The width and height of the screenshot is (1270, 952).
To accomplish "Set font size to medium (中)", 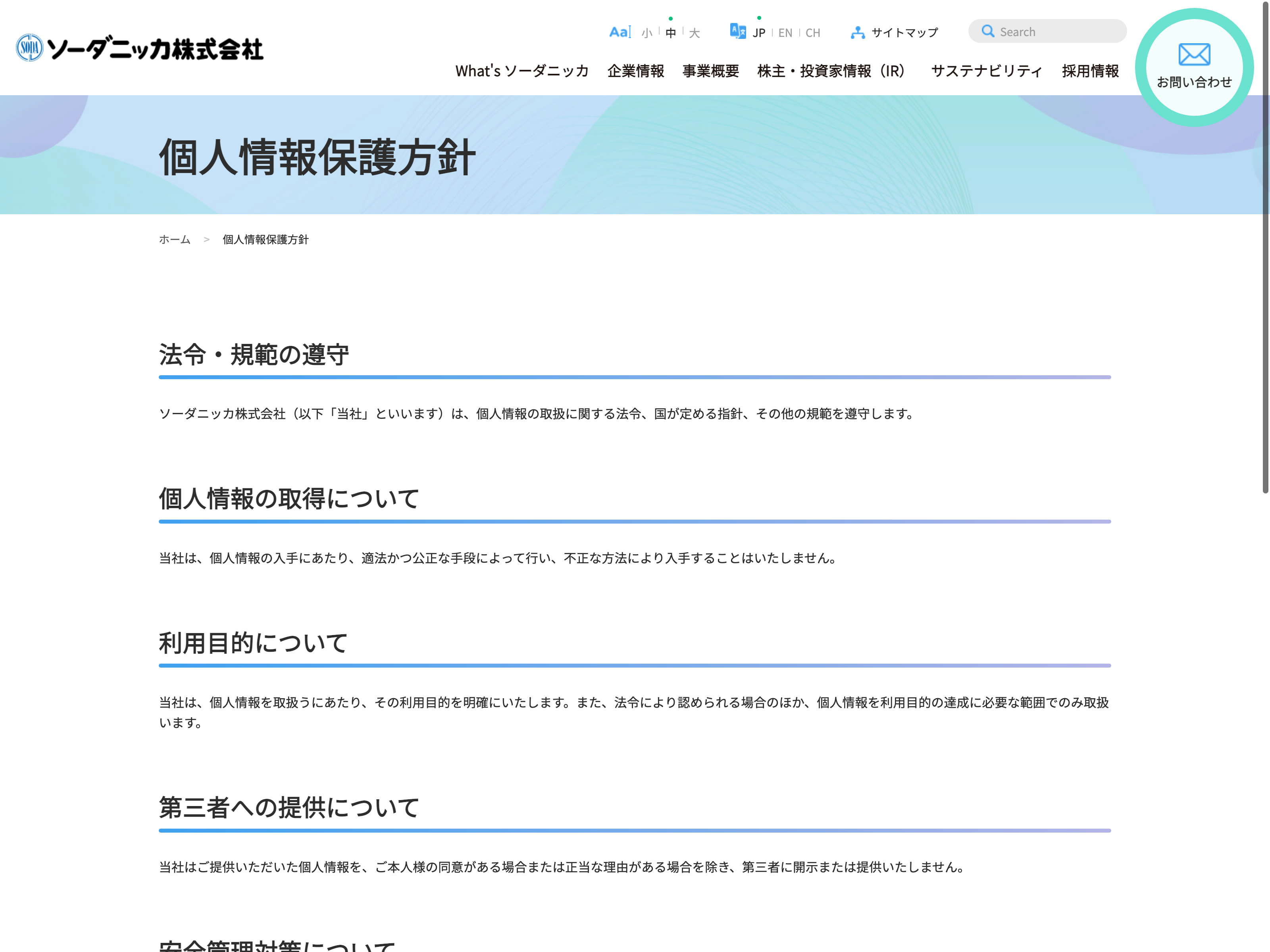I will pyautogui.click(x=671, y=33).
